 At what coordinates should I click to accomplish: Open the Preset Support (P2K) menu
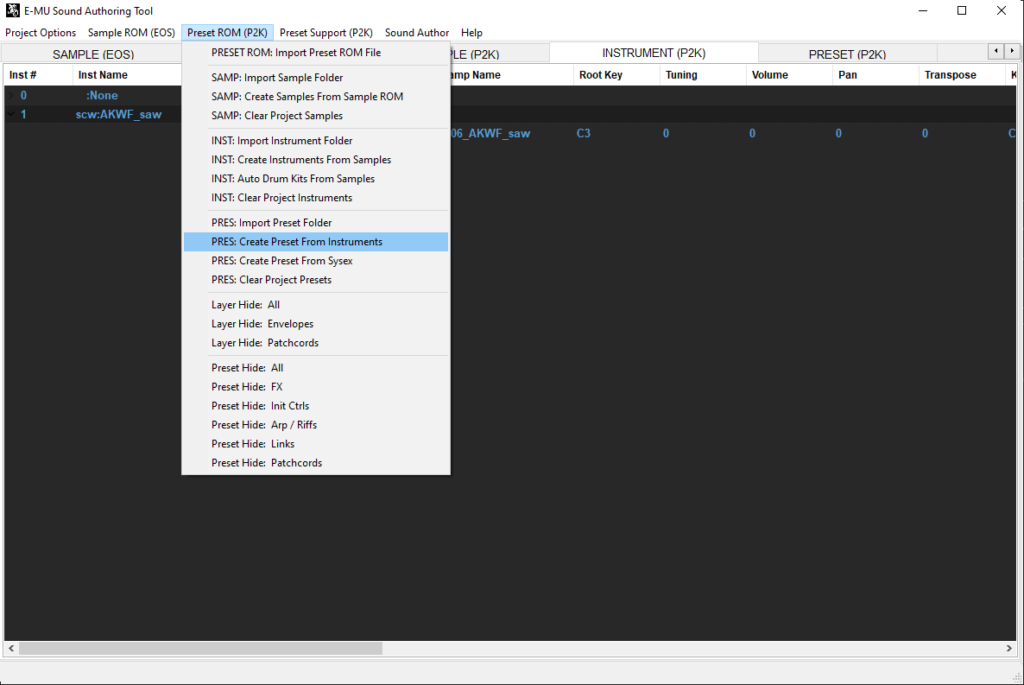point(326,33)
